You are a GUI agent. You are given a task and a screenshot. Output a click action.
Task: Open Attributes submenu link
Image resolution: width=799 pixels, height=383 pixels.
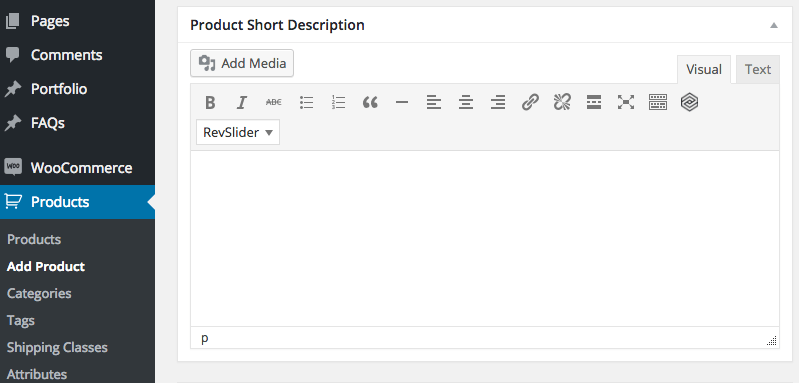pyautogui.click(x=37, y=374)
